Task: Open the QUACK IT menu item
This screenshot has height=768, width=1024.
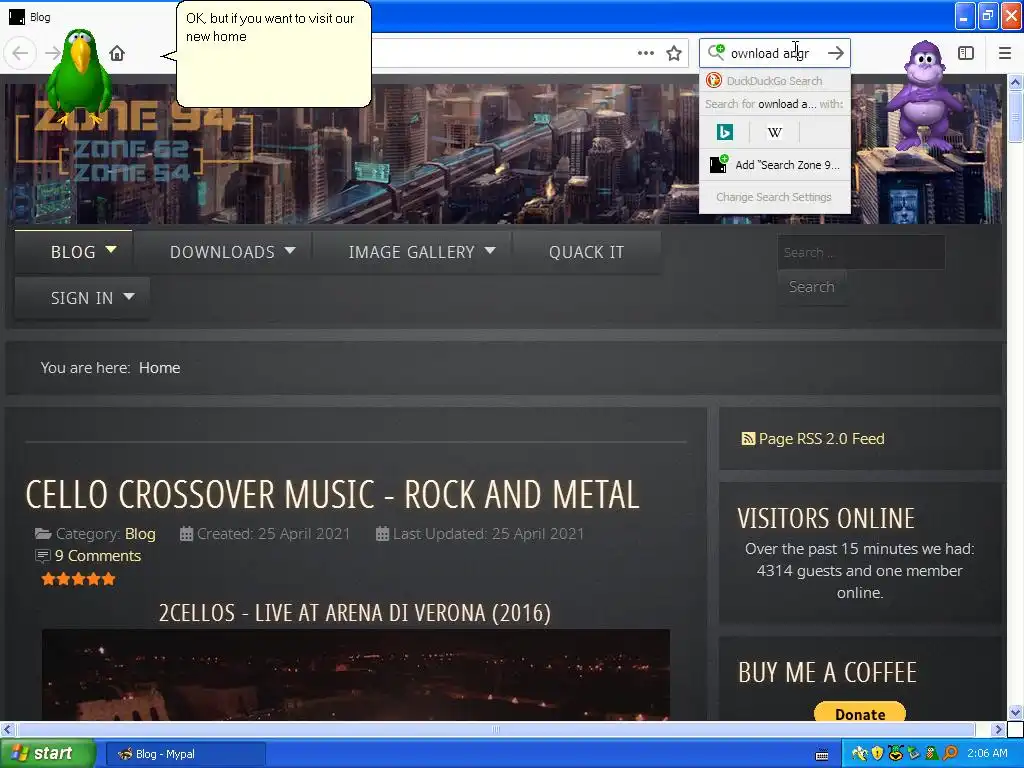Action: (586, 252)
